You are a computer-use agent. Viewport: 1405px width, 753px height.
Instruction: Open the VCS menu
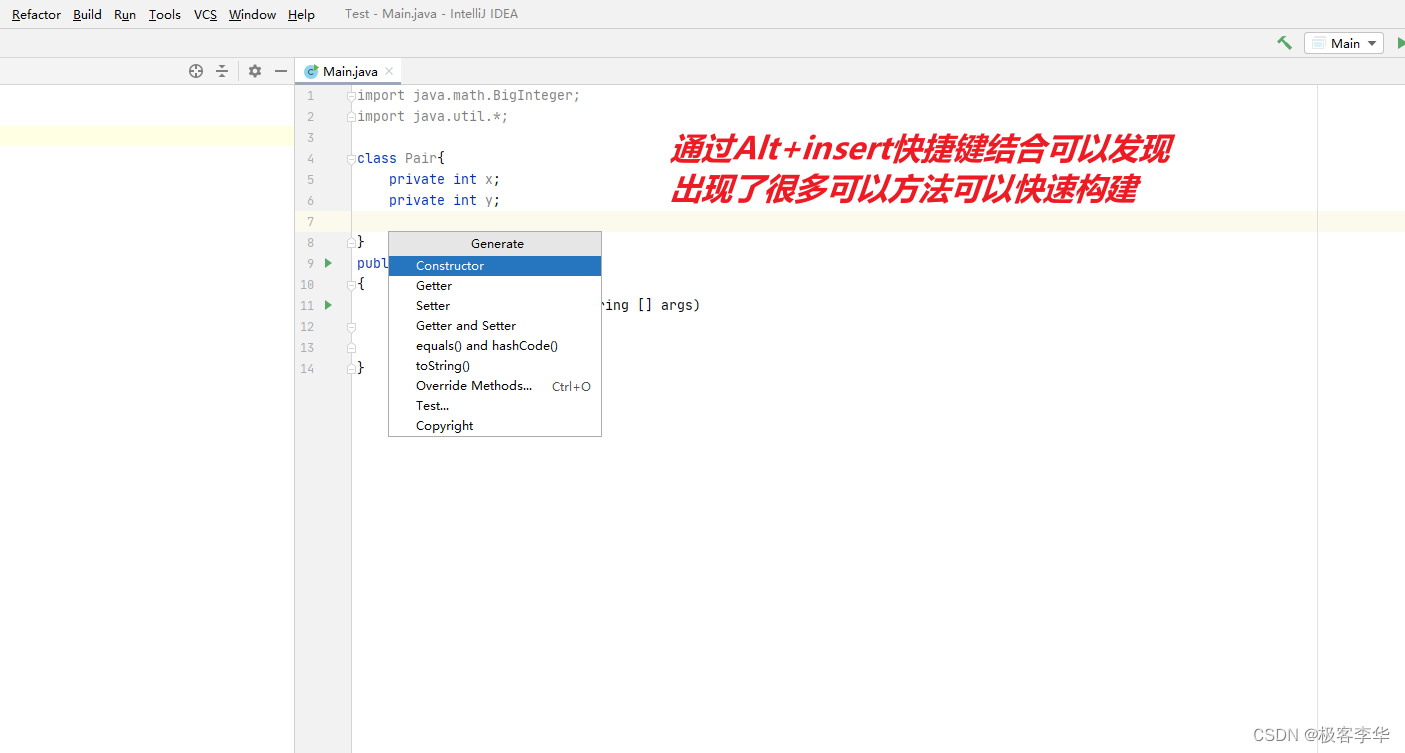tap(205, 14)
